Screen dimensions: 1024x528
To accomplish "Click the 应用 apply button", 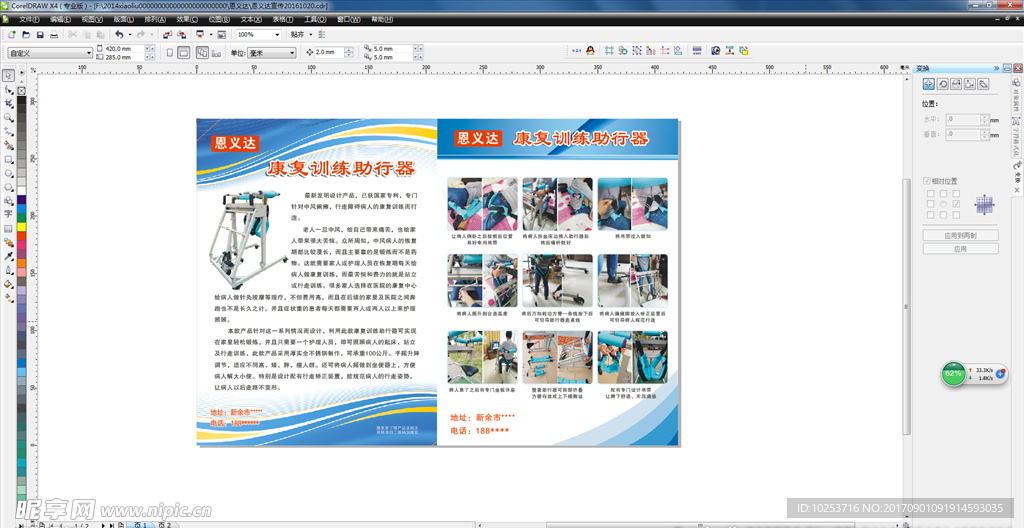I will [961, 249].
